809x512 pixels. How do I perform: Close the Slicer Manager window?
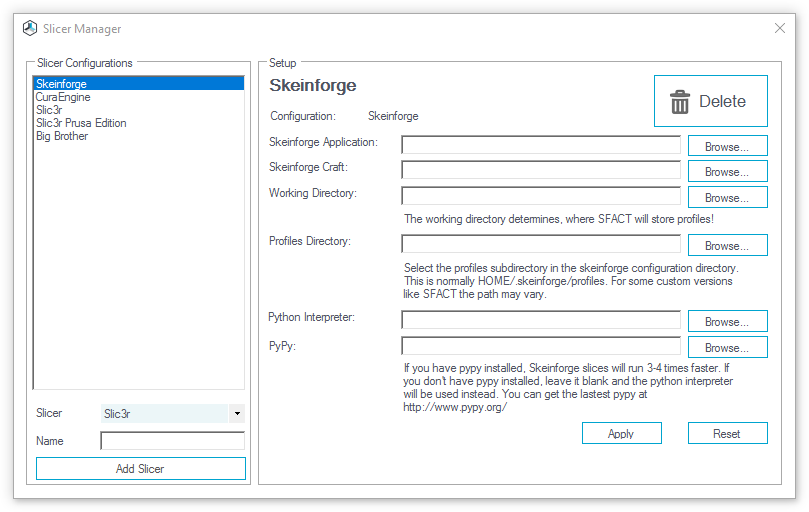tap(780, 28)
